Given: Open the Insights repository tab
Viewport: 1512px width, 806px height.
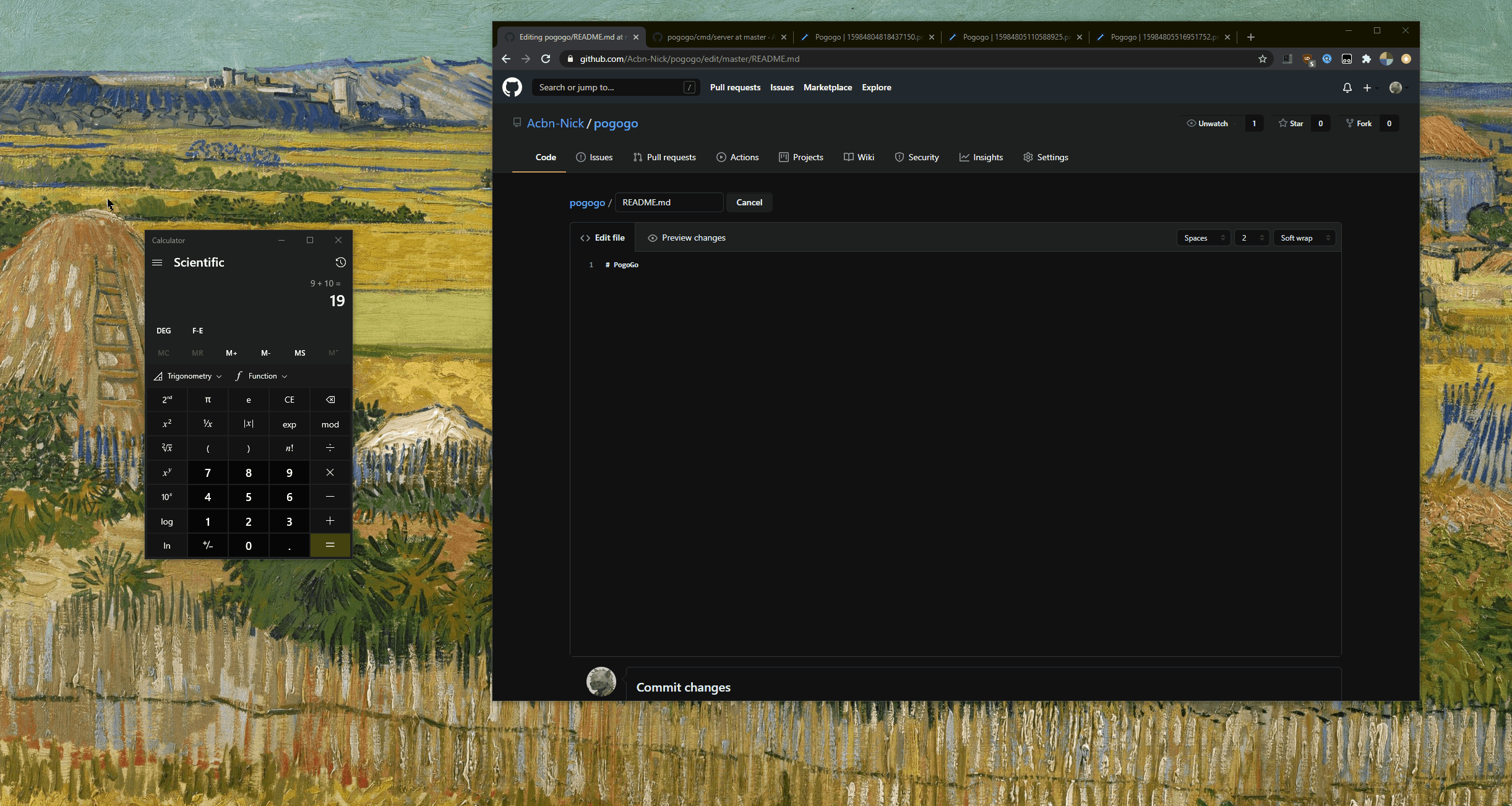Looking at the screenshot, I should [x=981, y=157].
